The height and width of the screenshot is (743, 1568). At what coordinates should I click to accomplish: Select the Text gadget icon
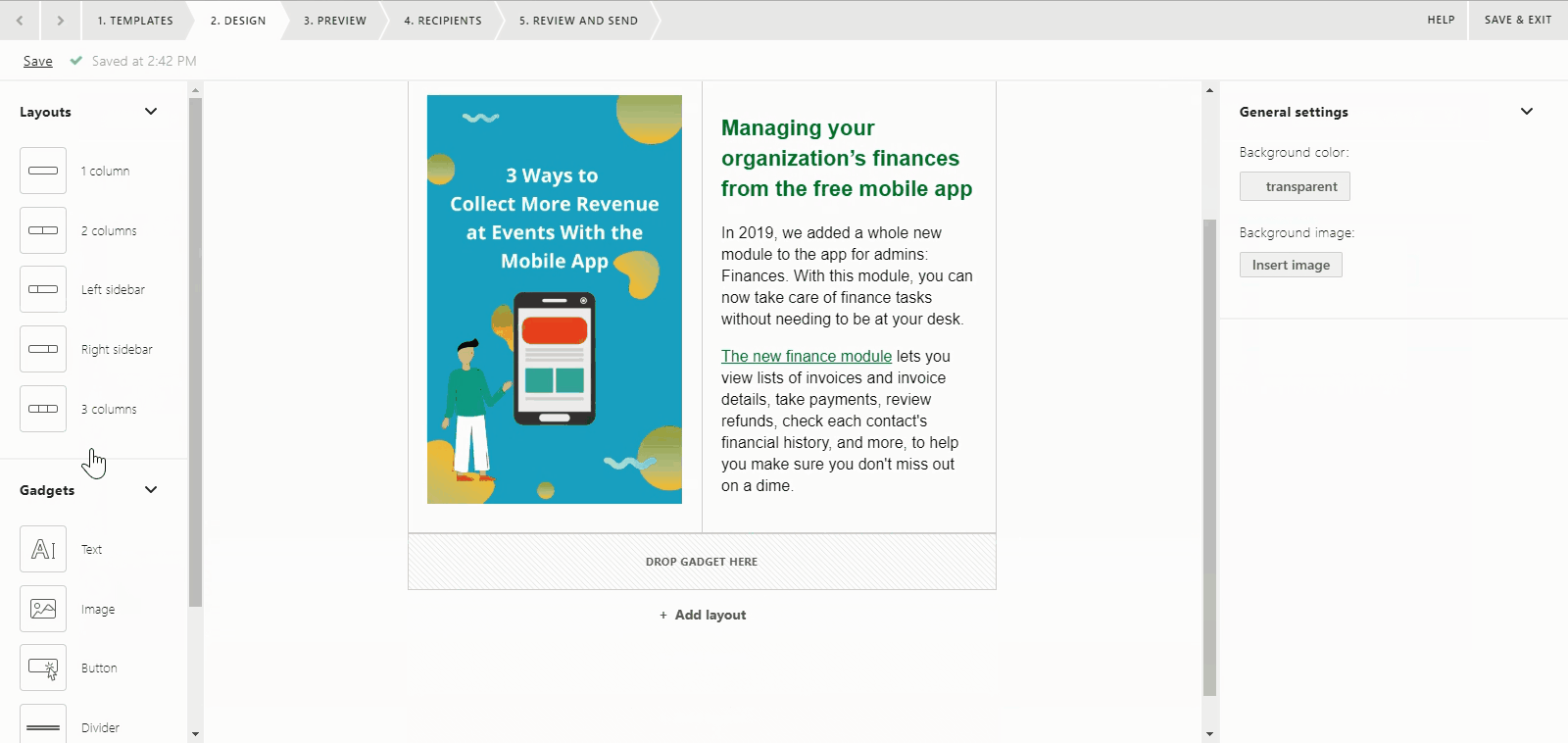coord(43,549)
